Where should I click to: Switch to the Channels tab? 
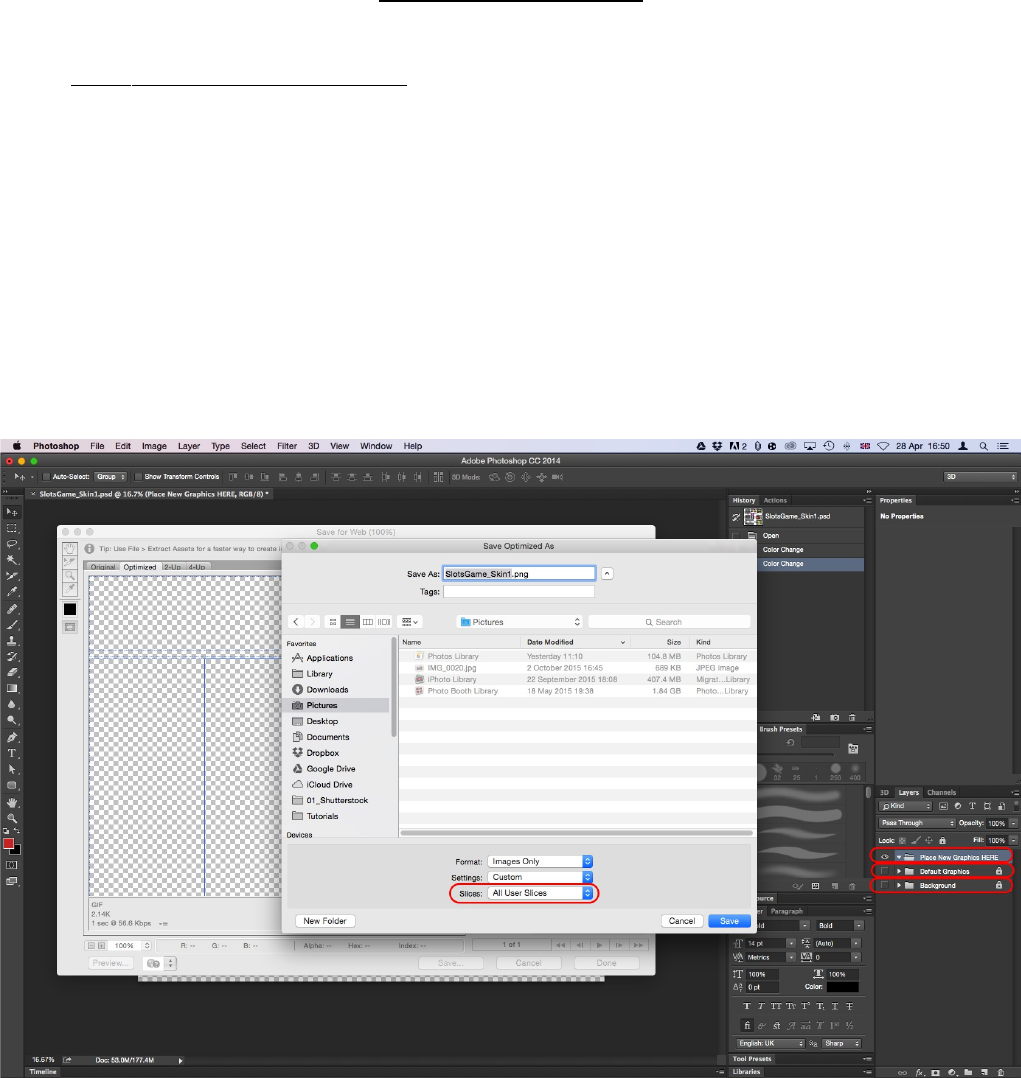[x=941, y=793]
